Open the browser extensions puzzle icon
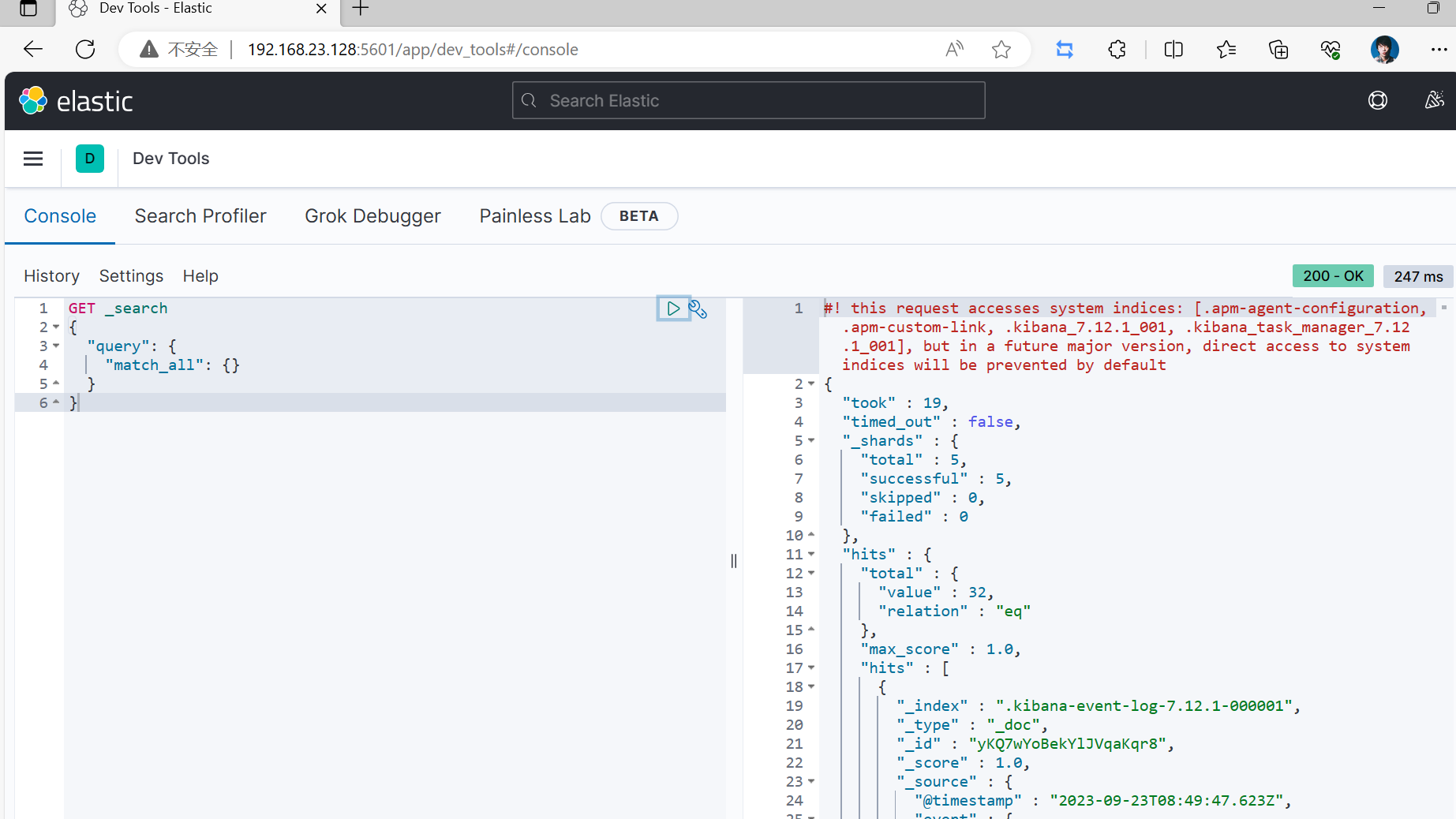The image size is (1456, 819). (1117, 50)
